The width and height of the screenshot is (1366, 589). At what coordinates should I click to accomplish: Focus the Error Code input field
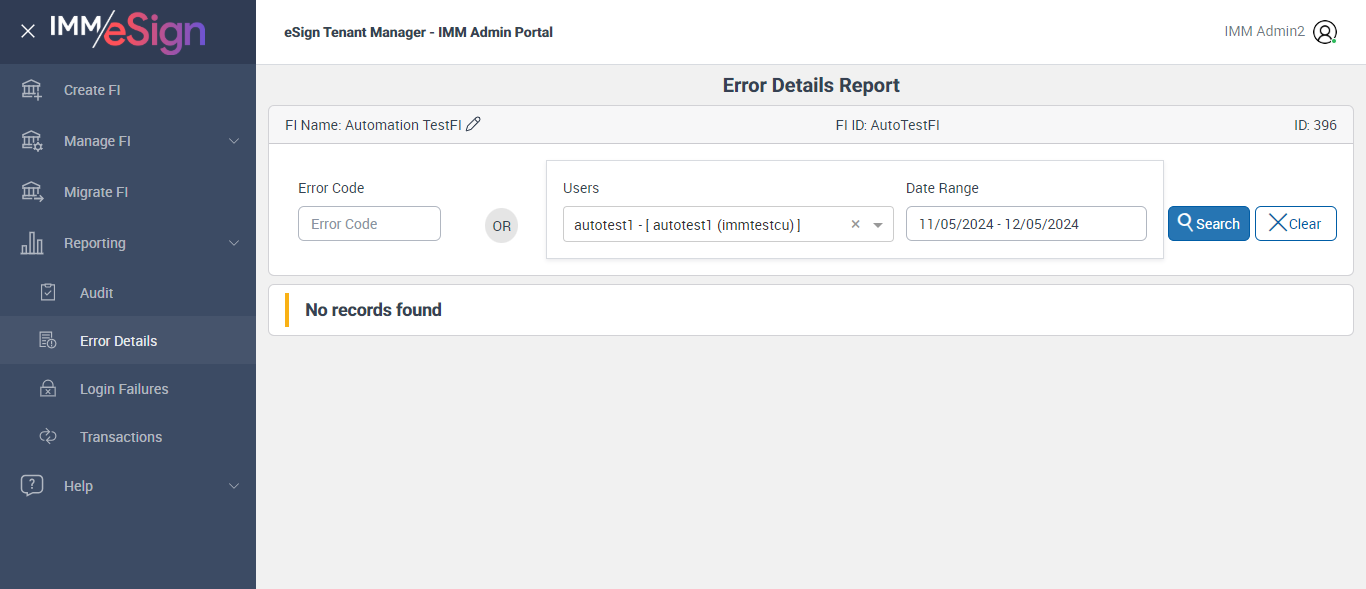click(x=369, y=224)
